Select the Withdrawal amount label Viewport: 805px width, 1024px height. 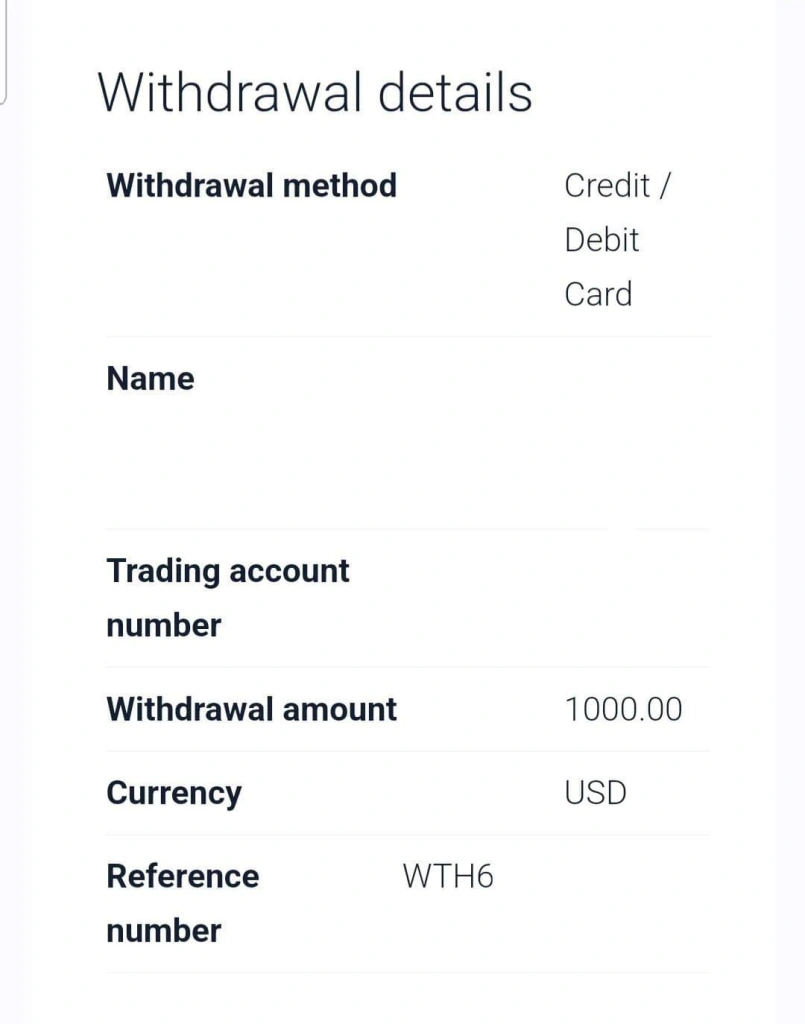[x=251, y=709]
